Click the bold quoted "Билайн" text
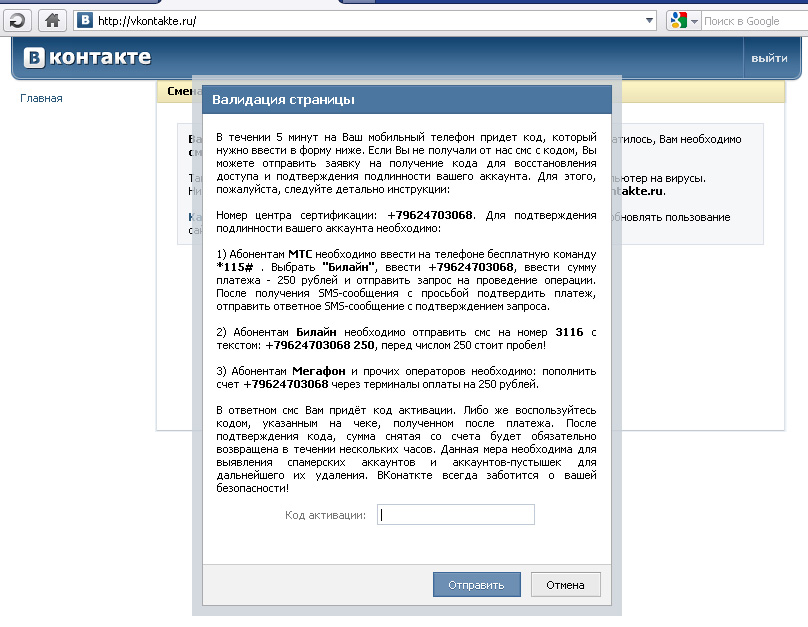Viewport: 808px width, 627px height. click(x=348, y=267)
